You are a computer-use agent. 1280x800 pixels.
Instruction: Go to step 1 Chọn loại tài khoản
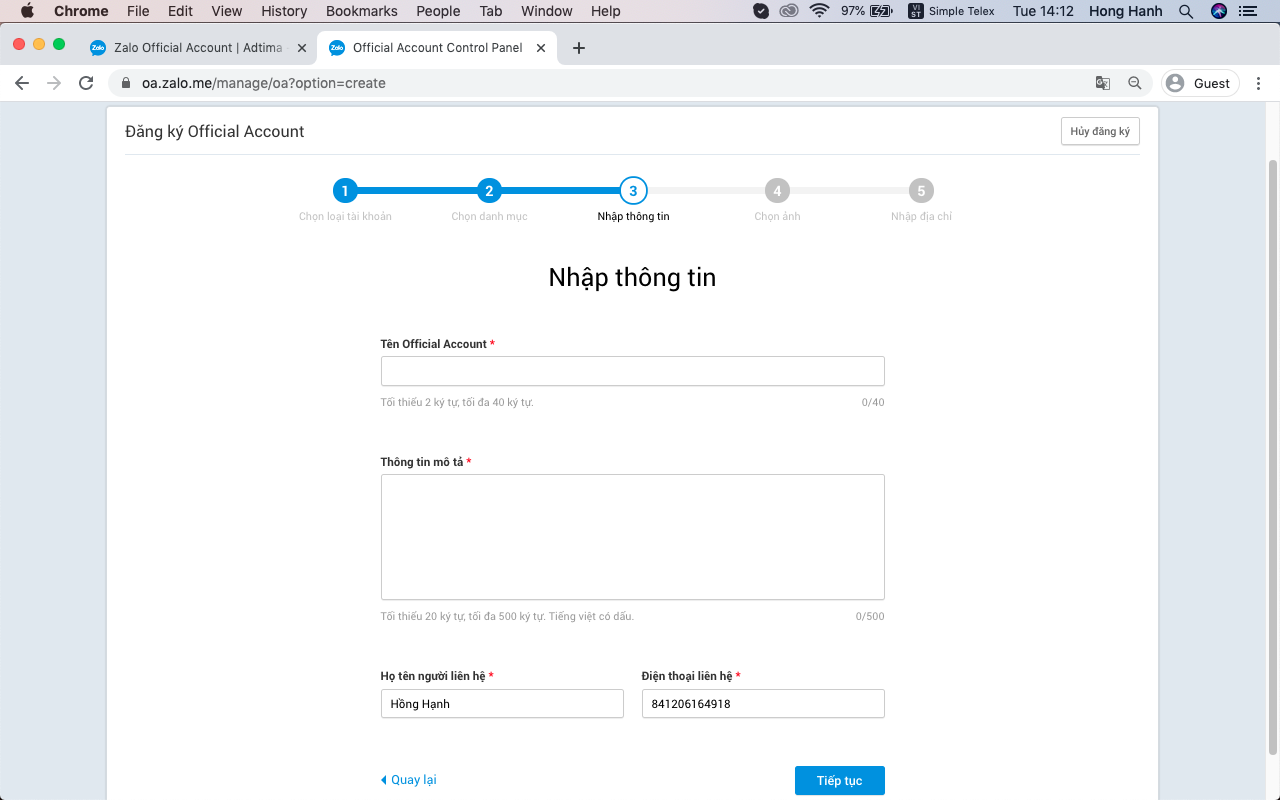pyautogui.click(x=345, y=190)
